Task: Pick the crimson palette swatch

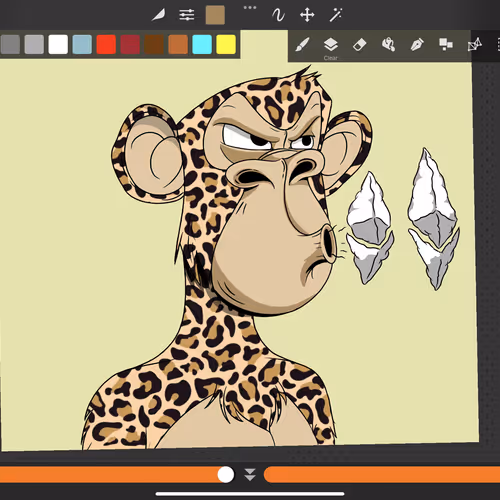Action: coord(130,44)
